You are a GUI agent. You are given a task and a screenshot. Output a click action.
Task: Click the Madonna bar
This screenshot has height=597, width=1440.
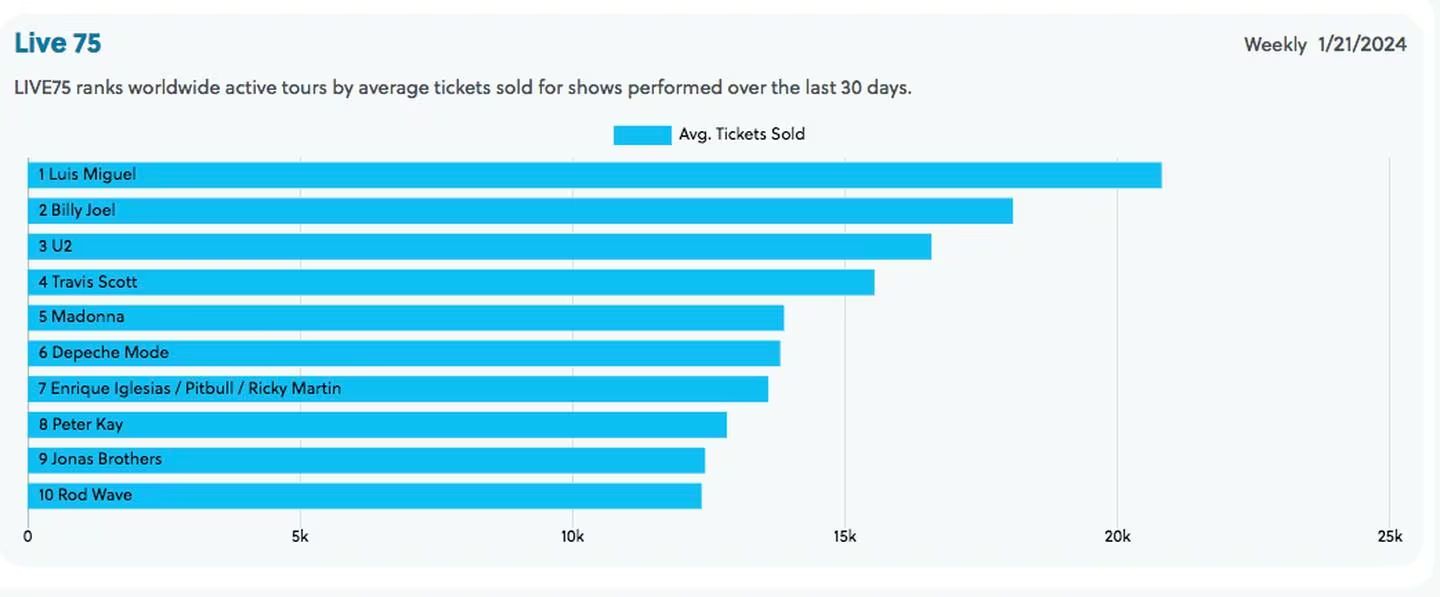tap(405, 317)
